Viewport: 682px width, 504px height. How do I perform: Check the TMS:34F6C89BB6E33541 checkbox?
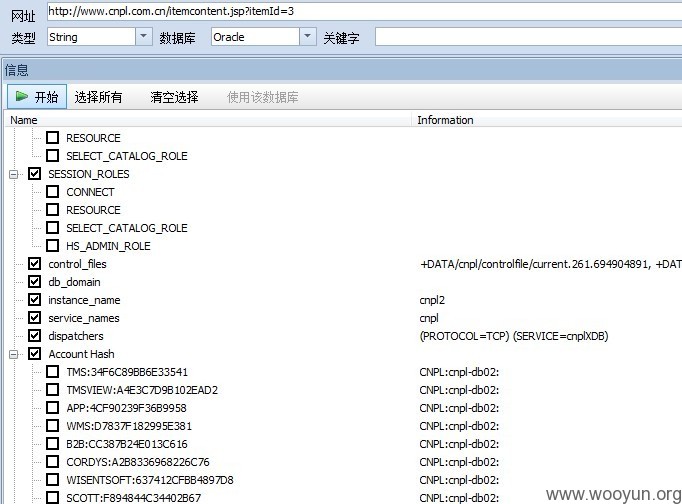(52, 372)
